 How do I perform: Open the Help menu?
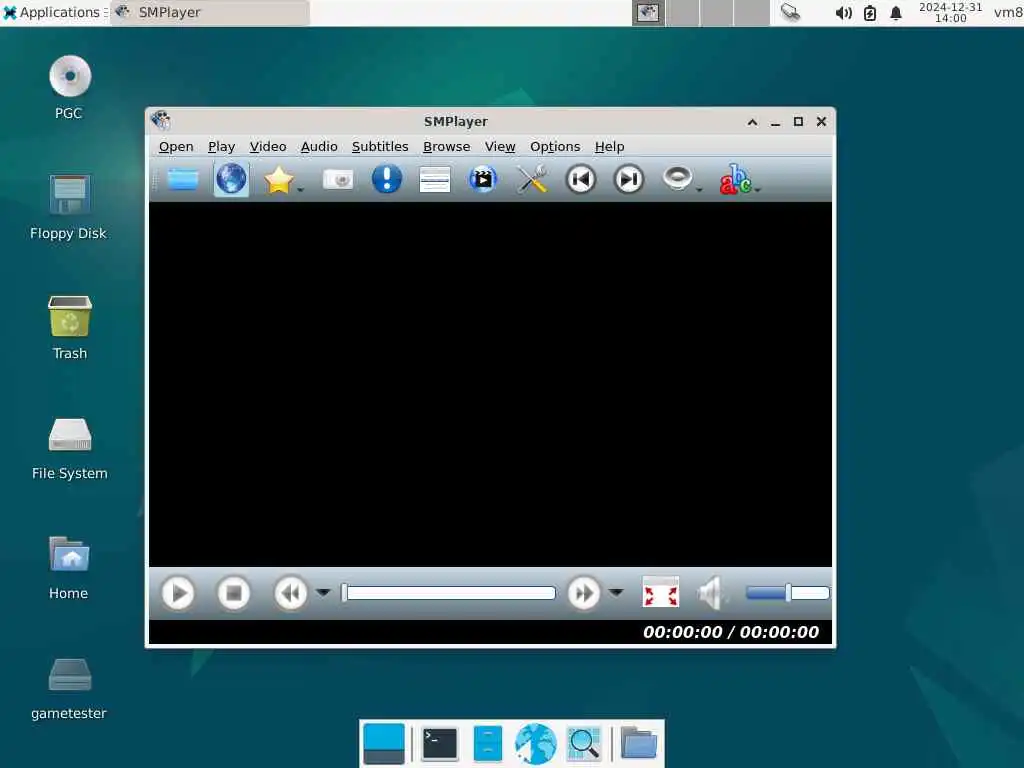point(609,147)
